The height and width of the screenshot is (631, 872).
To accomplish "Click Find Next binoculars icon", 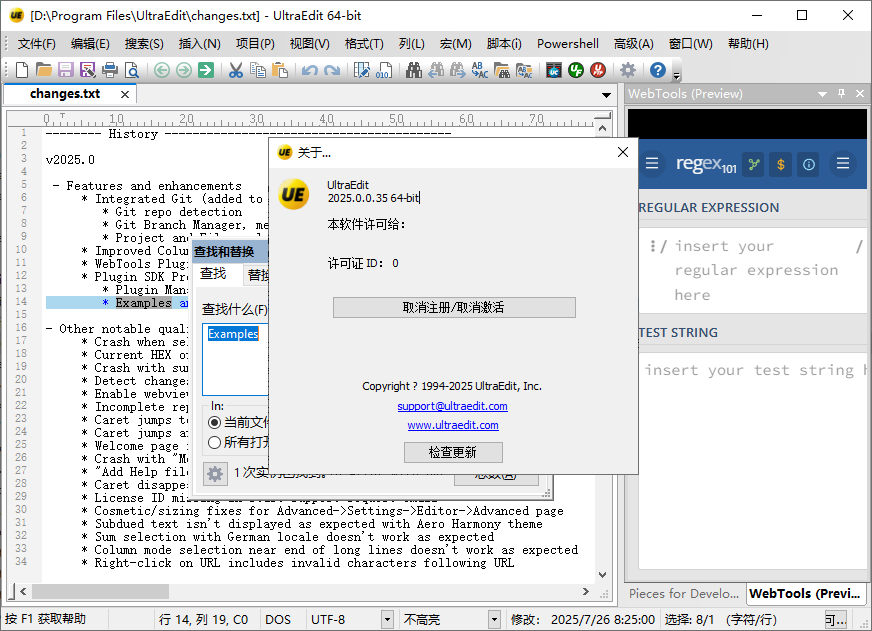I will (x=458, y=70).
